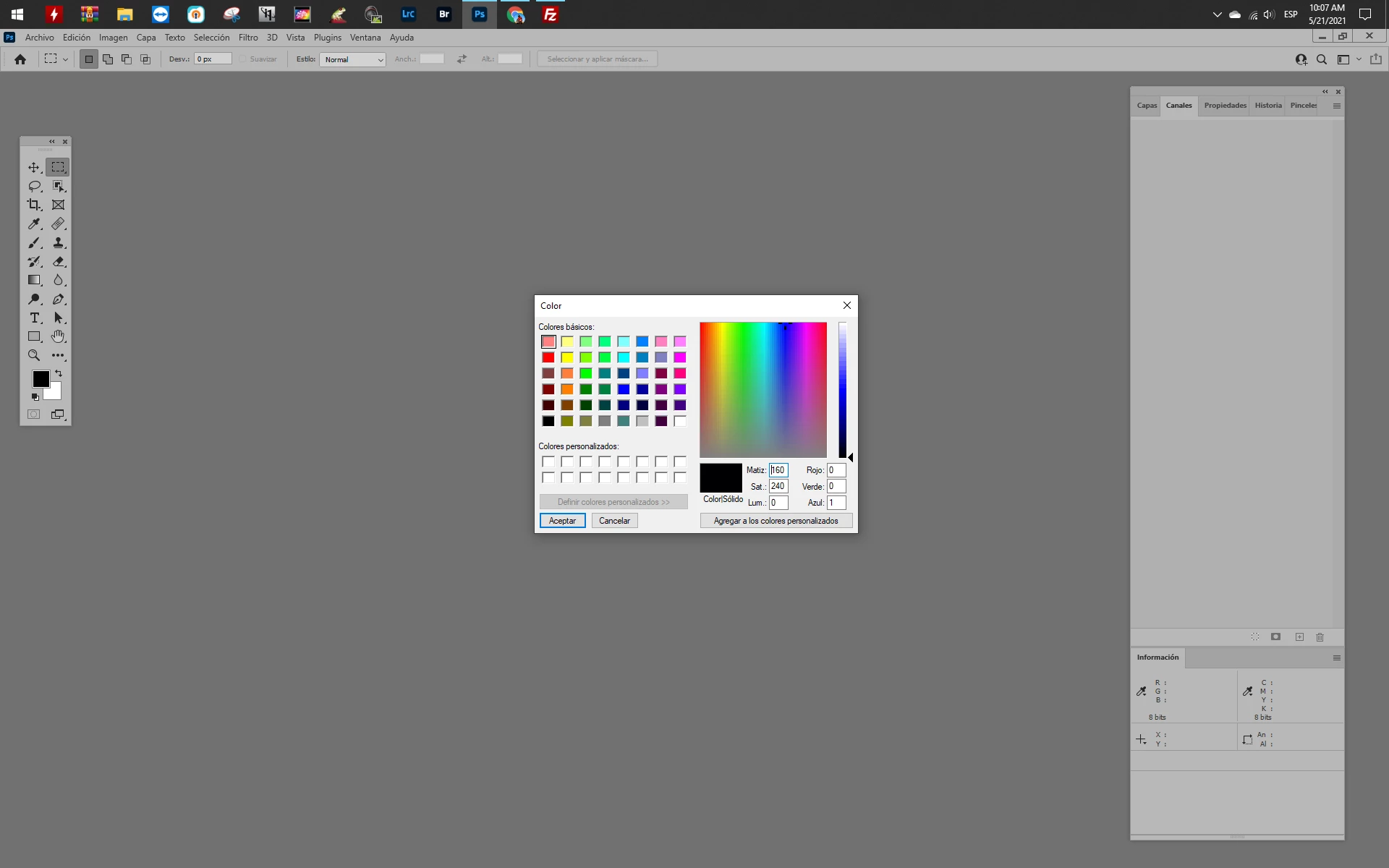Viewport: 1389px width, 868px height.
Task: Open the Estilo dropdown set to Normal
Action: point(353,59)
